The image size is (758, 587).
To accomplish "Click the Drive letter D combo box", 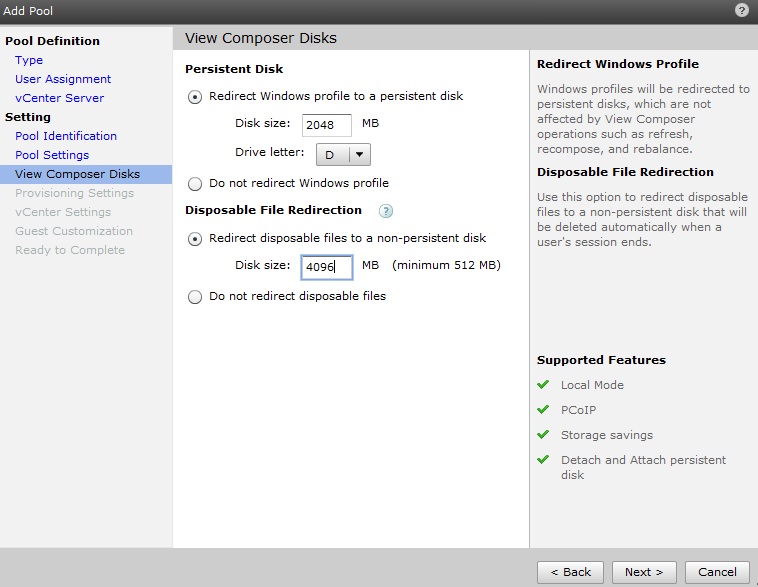I will point(343,155).
